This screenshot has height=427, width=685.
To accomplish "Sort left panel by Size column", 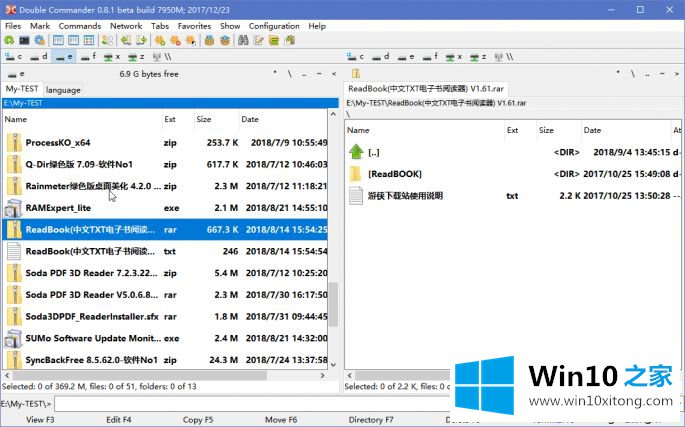I will 216,119.
